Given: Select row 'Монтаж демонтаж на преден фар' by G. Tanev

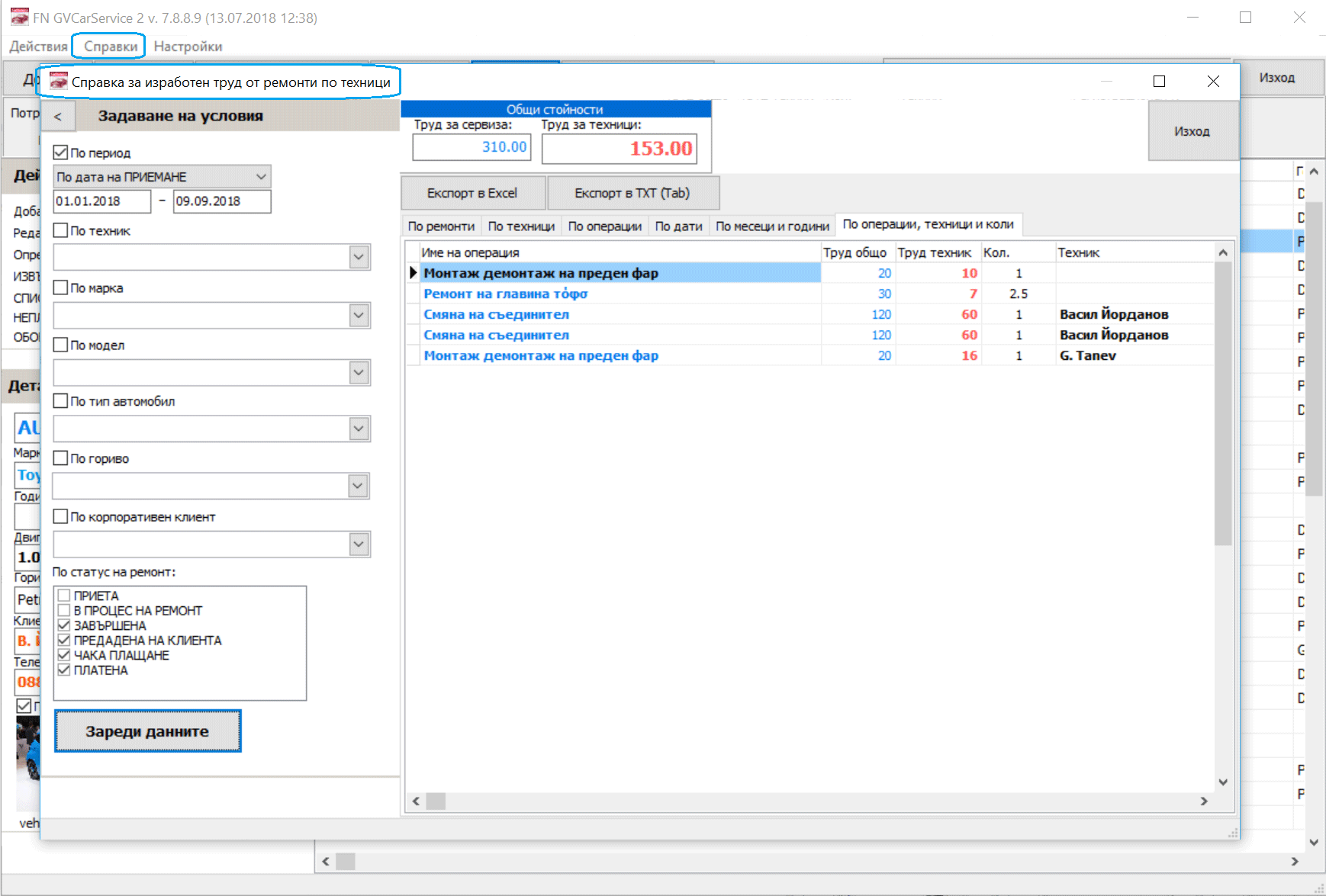Looking at the screenshot, I should tap(809, 355).
